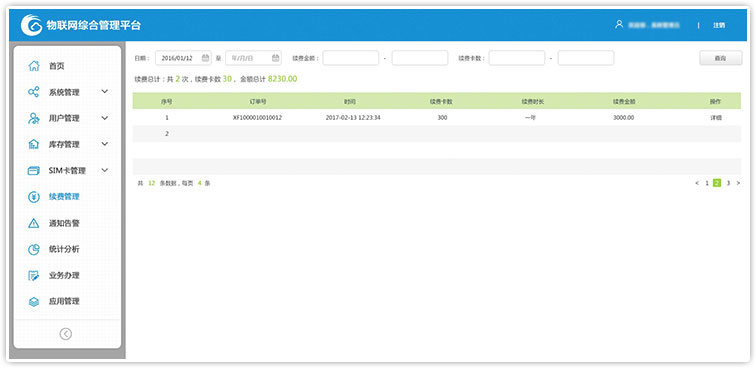Click the 时间 column header
This screenshot has width=756, height=368.
[x=350, y=101]
